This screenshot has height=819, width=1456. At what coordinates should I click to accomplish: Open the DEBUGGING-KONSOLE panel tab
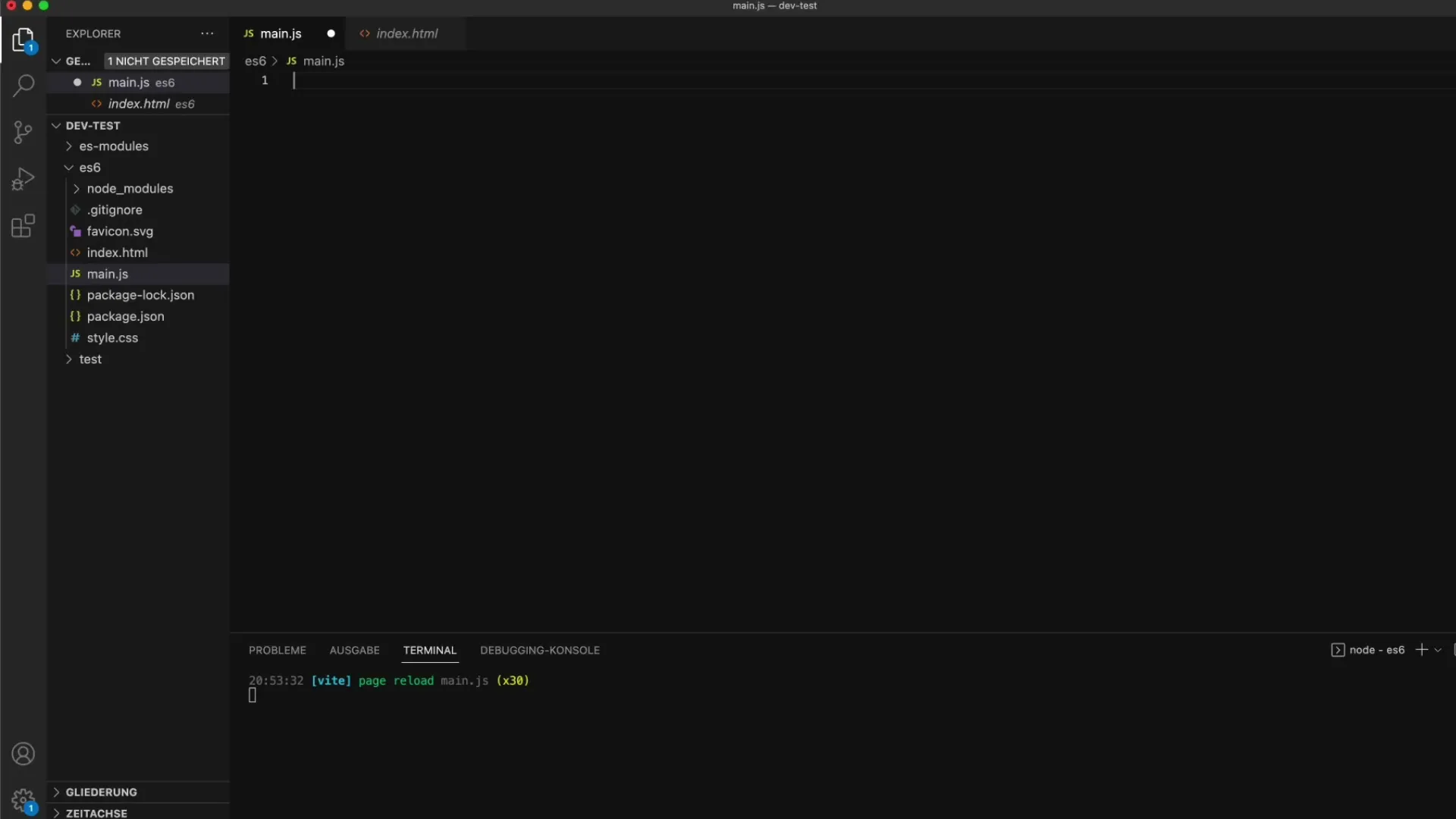(x=540, y=650)
